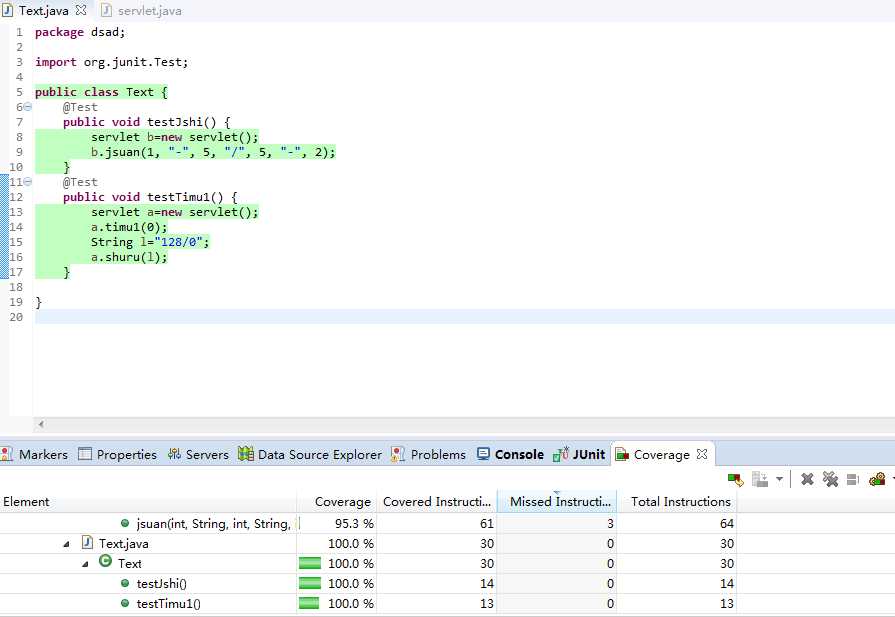This screenshot has width=895, height=617.
Task: Click the Data Source Explorer tab icon
Action: (245, 454)
